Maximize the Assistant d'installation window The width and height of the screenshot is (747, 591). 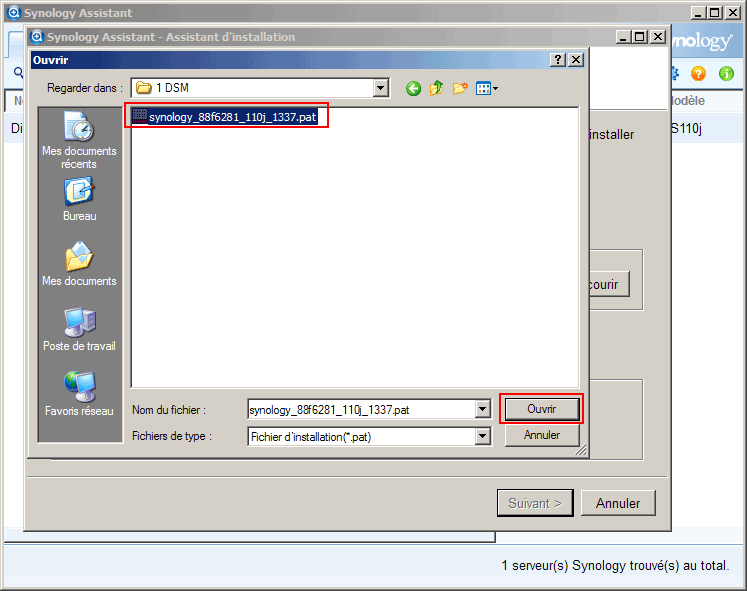(x=640, y=36)
